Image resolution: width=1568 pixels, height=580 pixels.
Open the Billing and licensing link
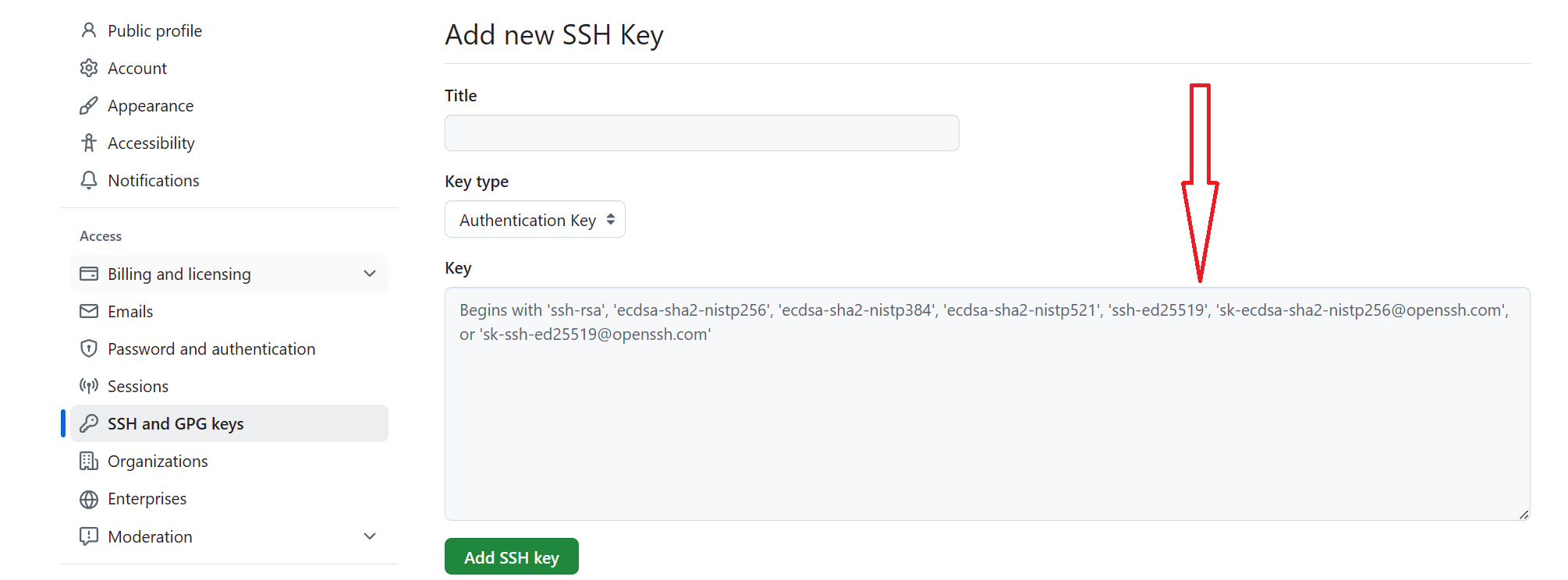(179, 274)
